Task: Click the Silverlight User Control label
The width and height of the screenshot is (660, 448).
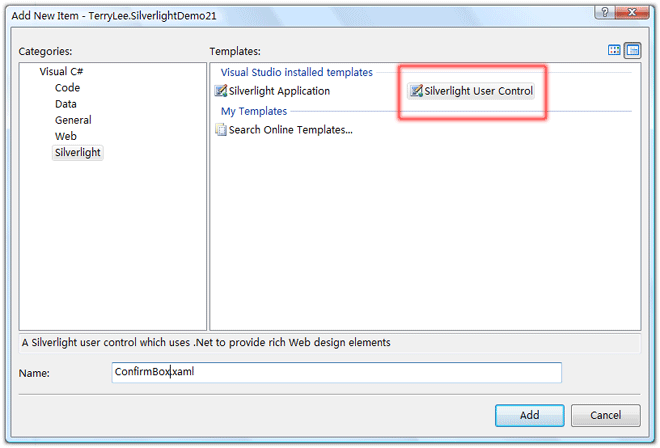Action: tap(478, 91)
